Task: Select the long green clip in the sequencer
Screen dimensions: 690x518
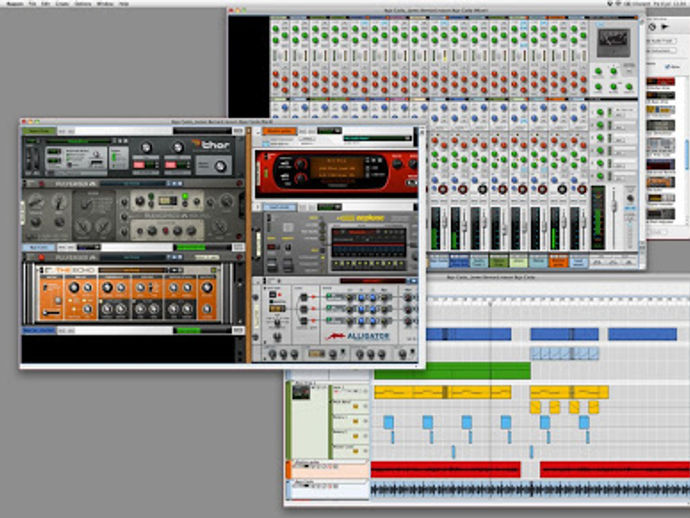Action: (x=452, y=371)
